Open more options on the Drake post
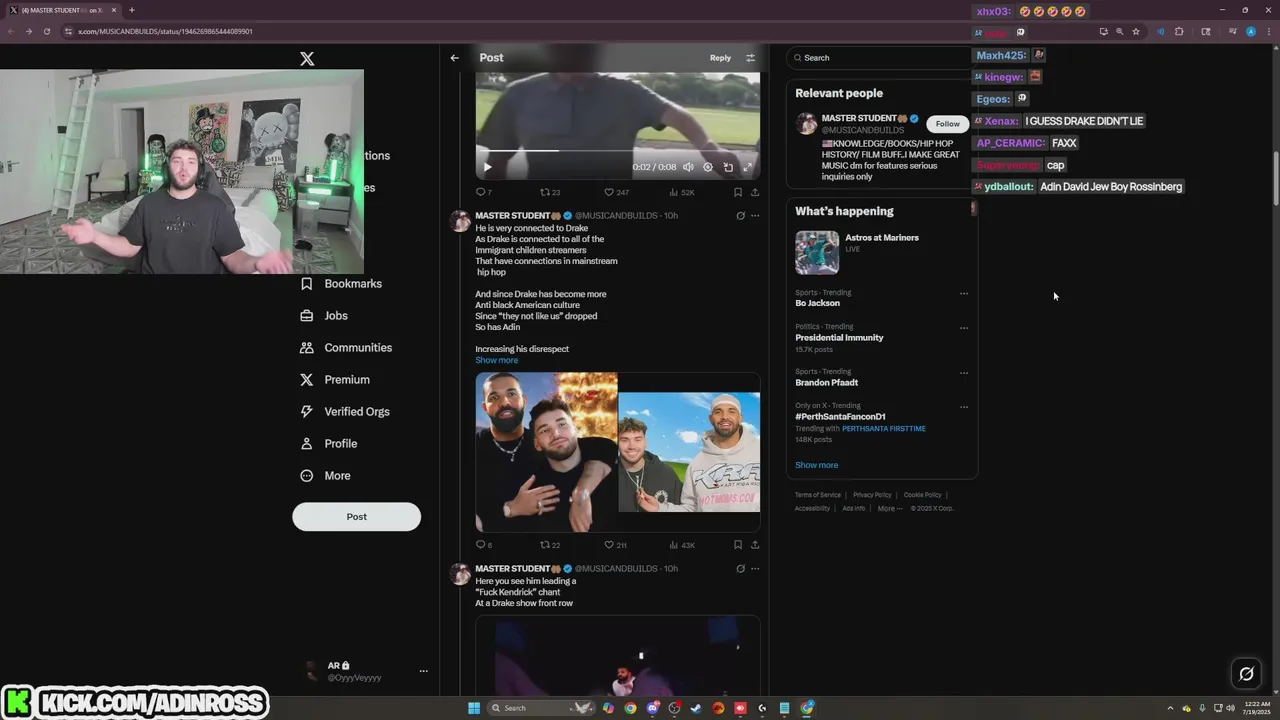The image size is (1280, 720). pos(755,215)
